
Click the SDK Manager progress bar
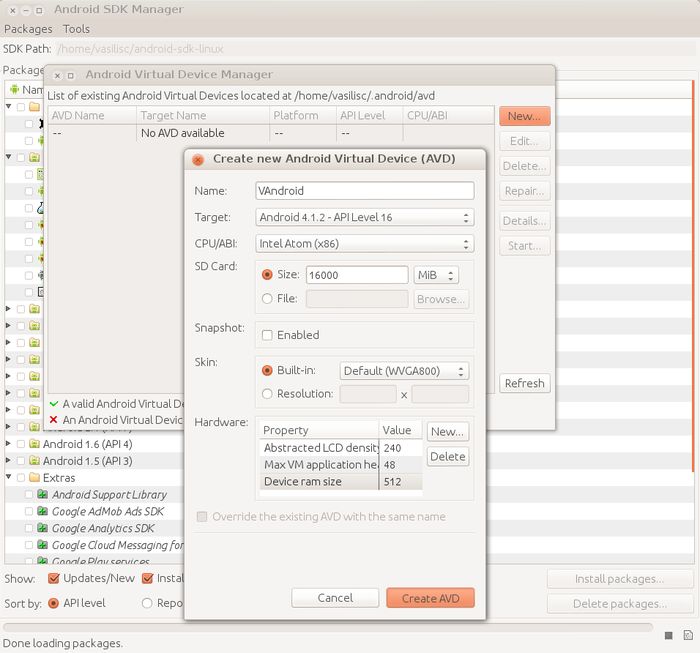pos(328,627)
